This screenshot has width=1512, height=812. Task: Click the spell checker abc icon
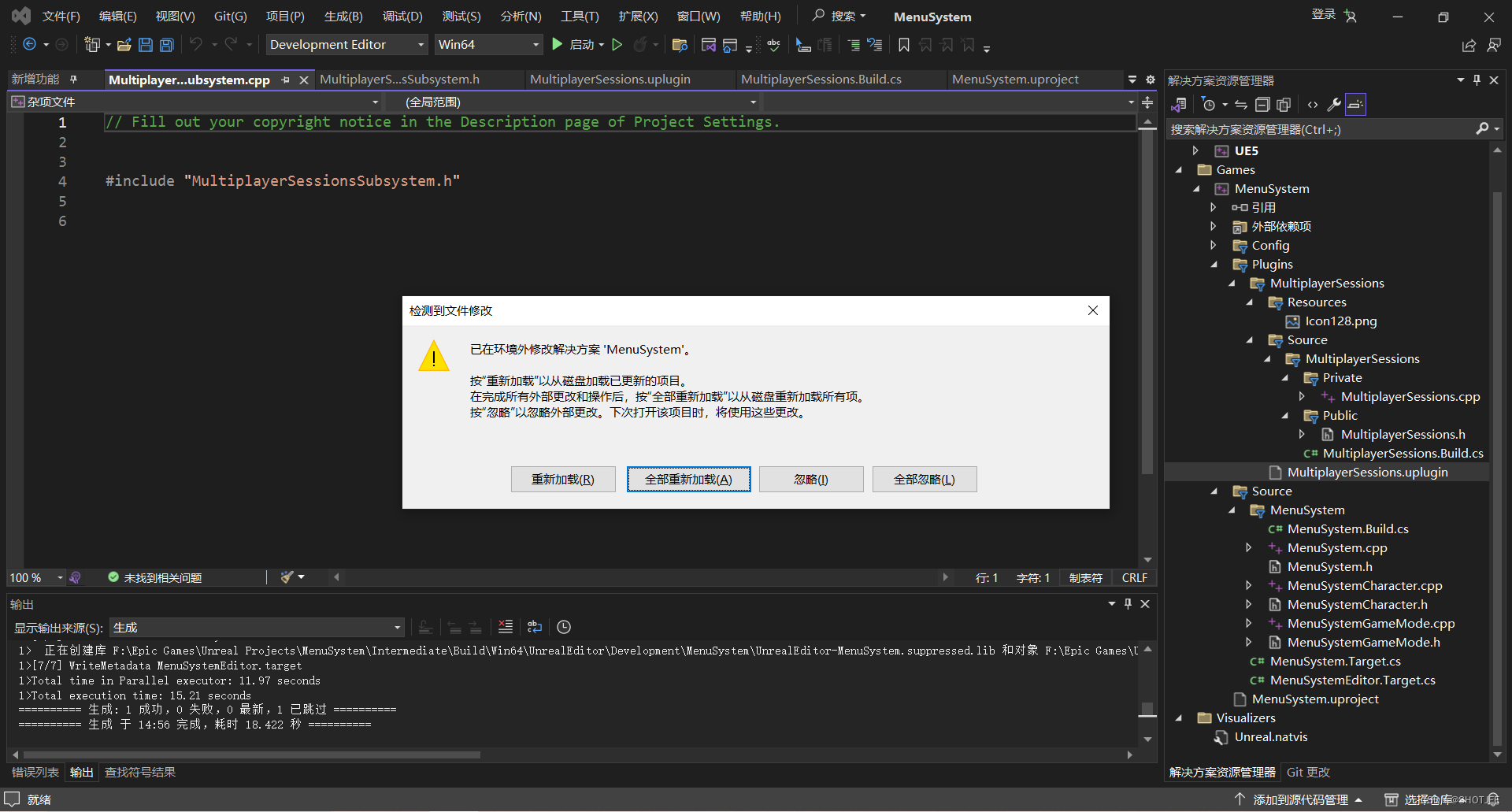point(774,45)
